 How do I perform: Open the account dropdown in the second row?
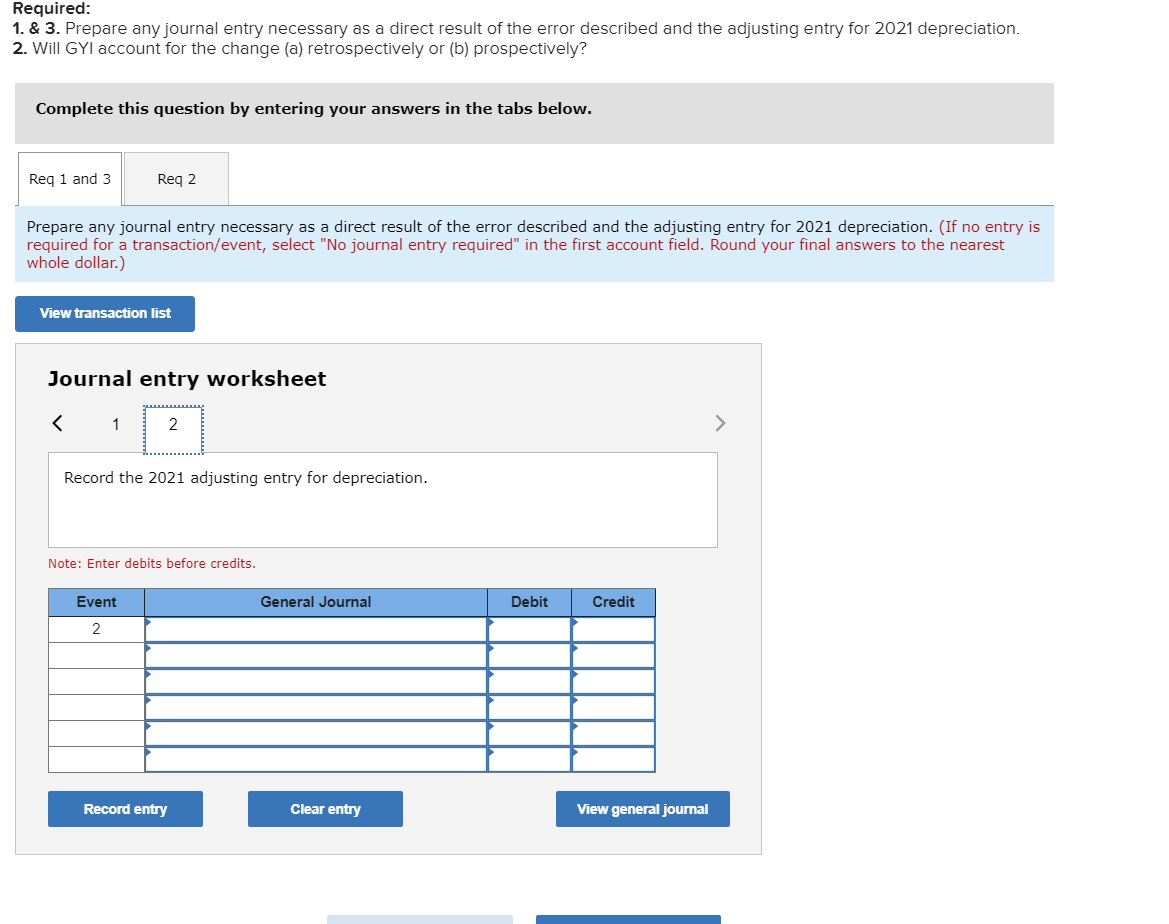coord(313,655)
